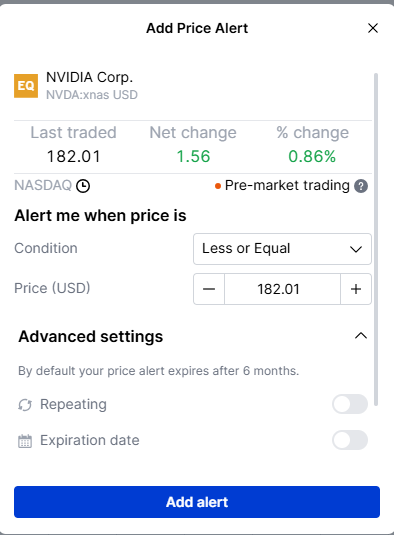Click the Repeating circular arrows icon
Viewport: 394px width, 535px height.
pos(25,405)
